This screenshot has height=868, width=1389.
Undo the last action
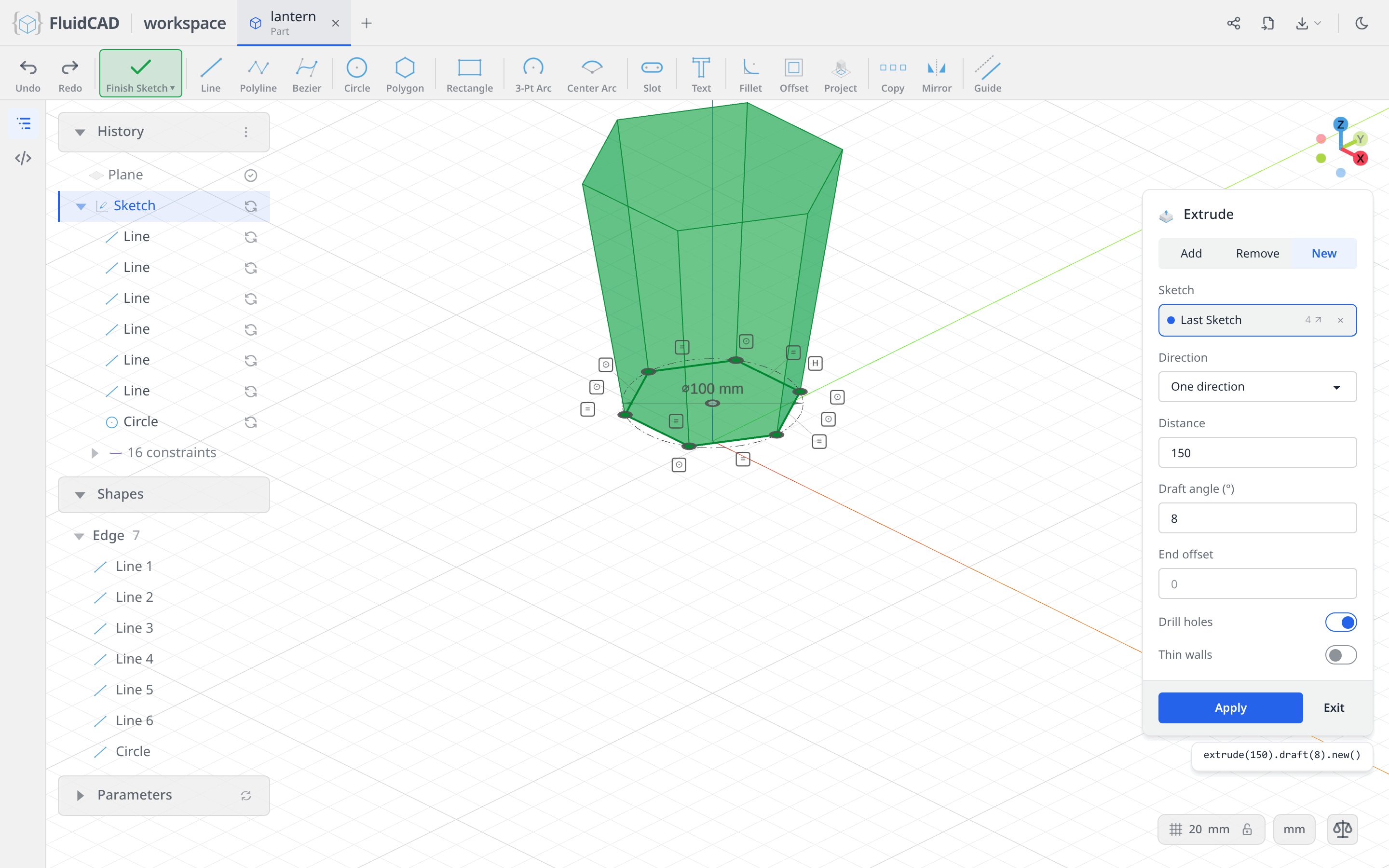tap(27, 74)
